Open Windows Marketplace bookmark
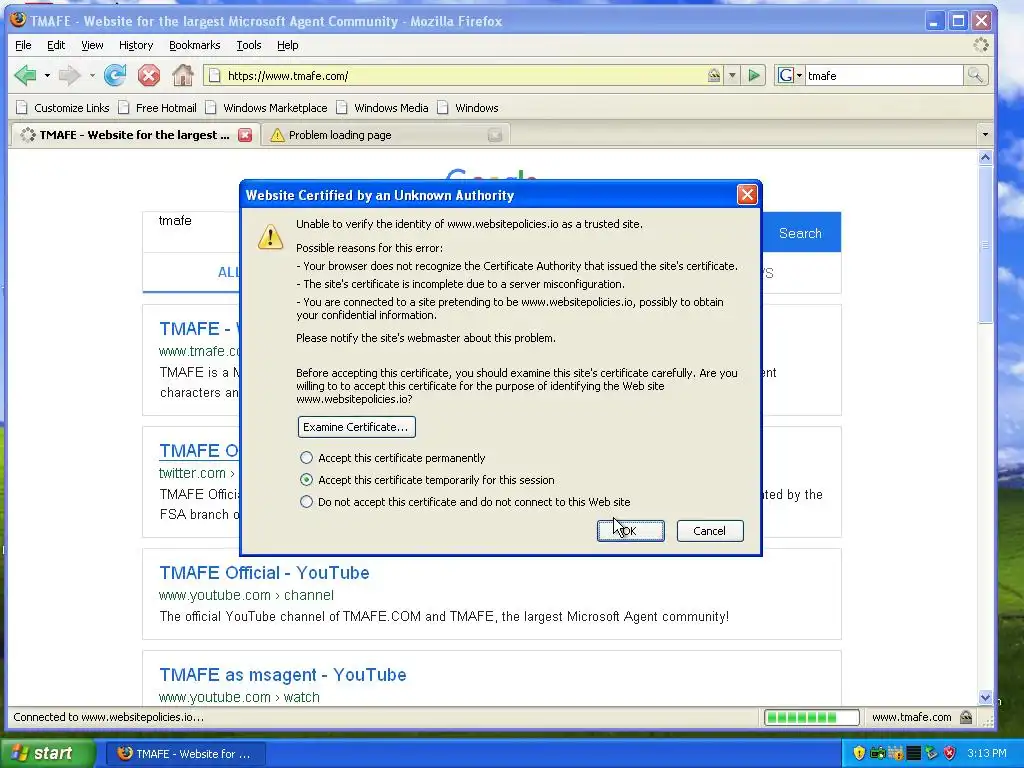 click(266, 108)
